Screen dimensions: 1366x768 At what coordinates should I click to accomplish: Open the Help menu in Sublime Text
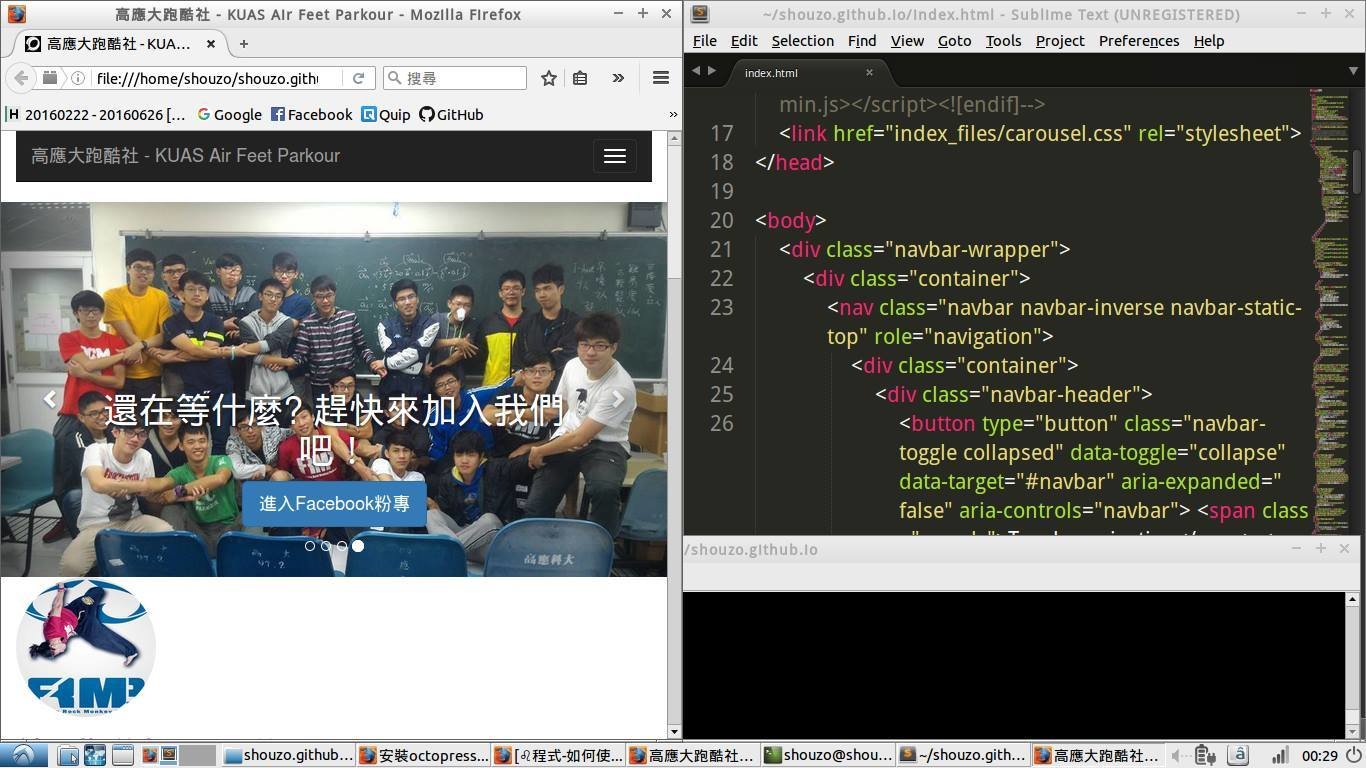(x=1209, y=41)
